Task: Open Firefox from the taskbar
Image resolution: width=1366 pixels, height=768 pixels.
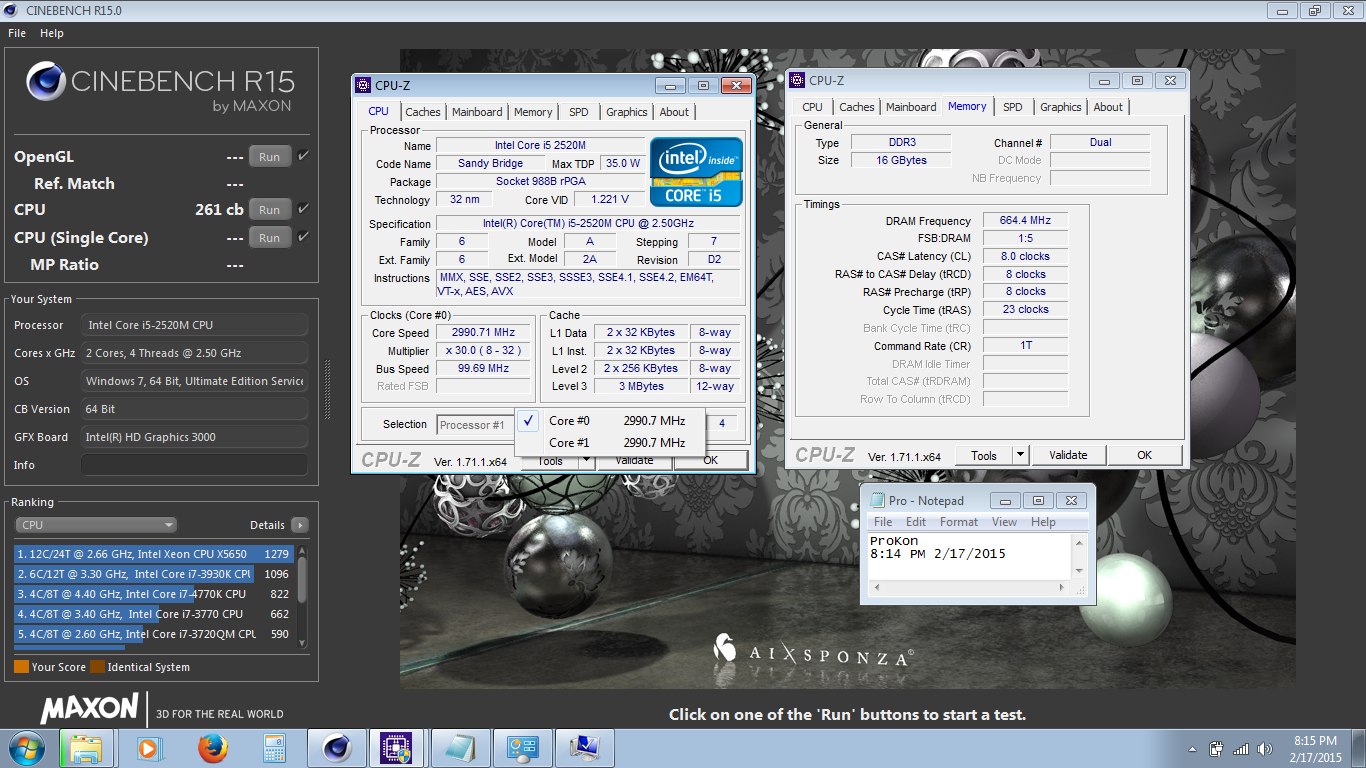Action: (211, 748)
